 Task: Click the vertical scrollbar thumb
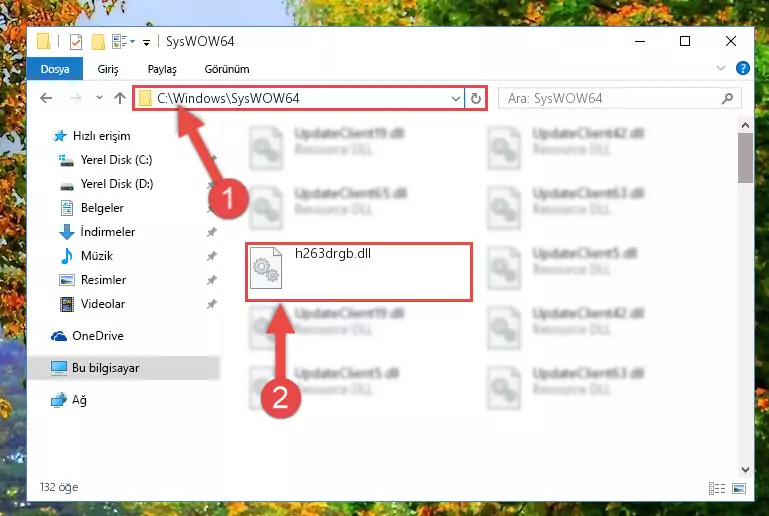[x=745, y=158]
